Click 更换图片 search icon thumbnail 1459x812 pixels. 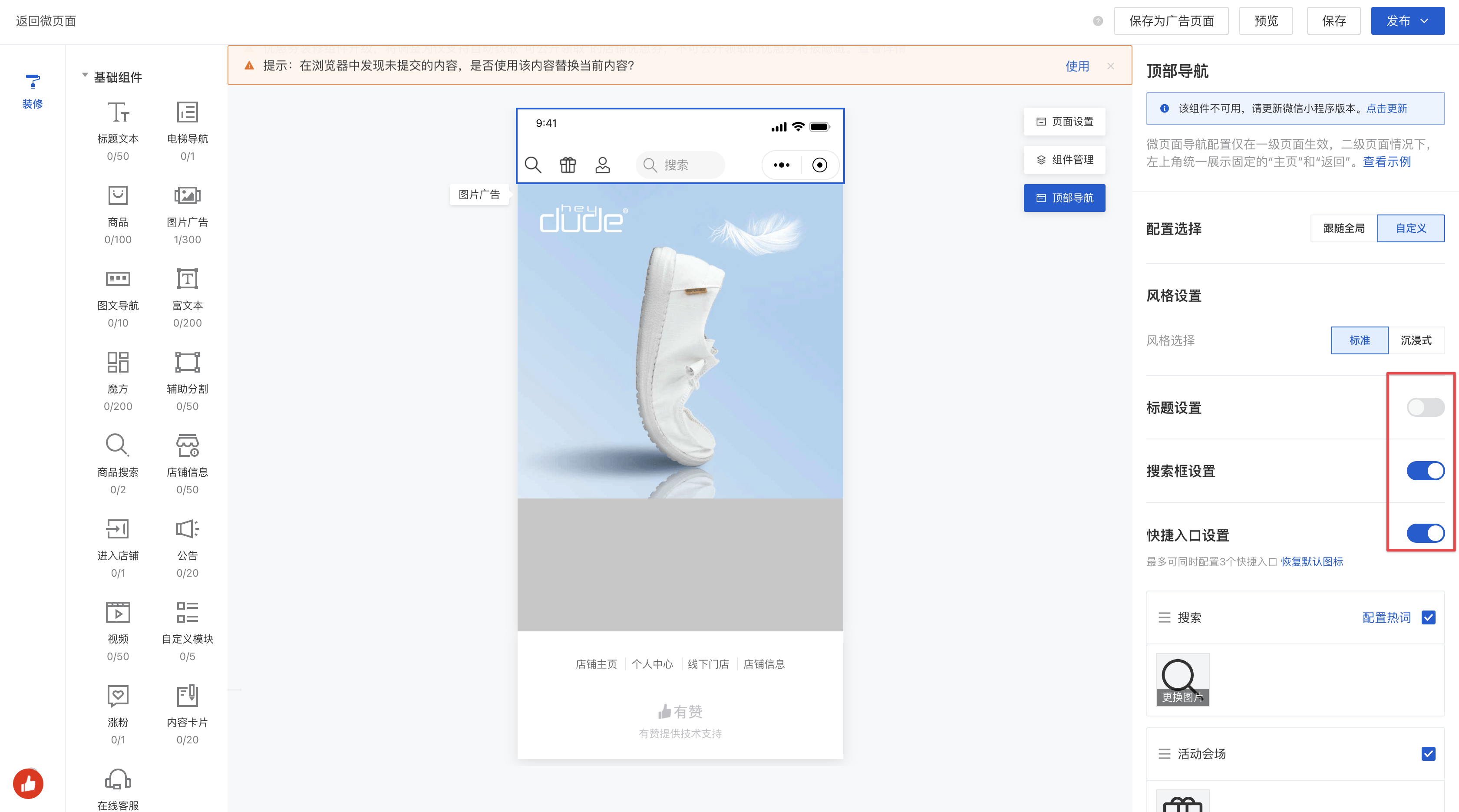1182,680
